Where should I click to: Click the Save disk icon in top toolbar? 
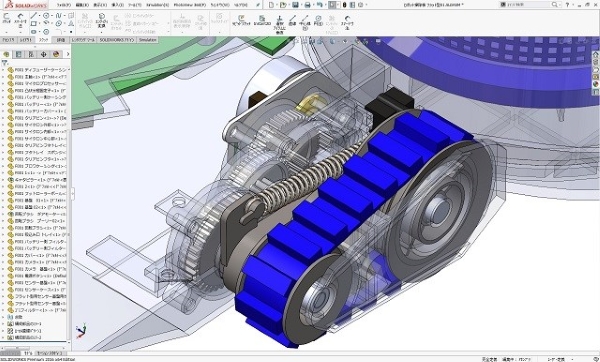click(x=295, y=5)
